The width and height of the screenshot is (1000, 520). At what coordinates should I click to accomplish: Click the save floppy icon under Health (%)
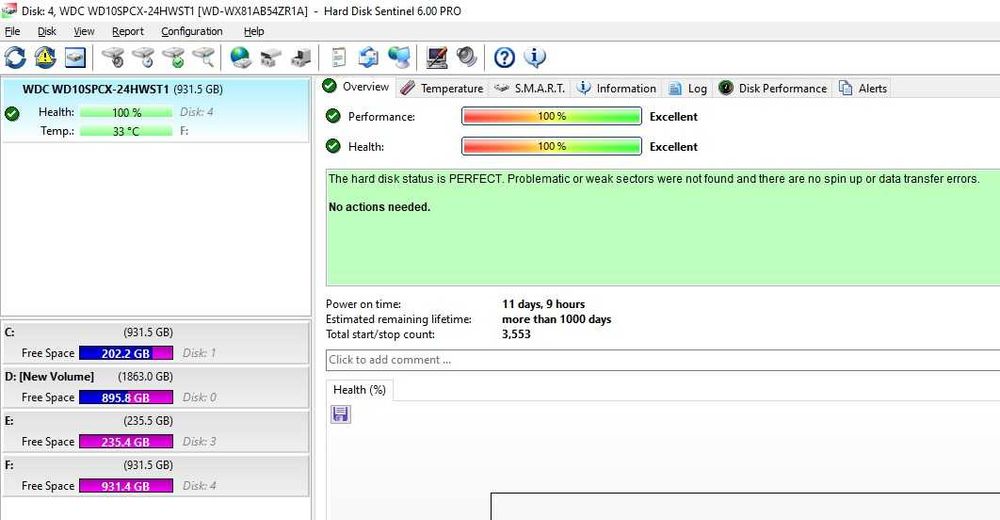[341, 415]
